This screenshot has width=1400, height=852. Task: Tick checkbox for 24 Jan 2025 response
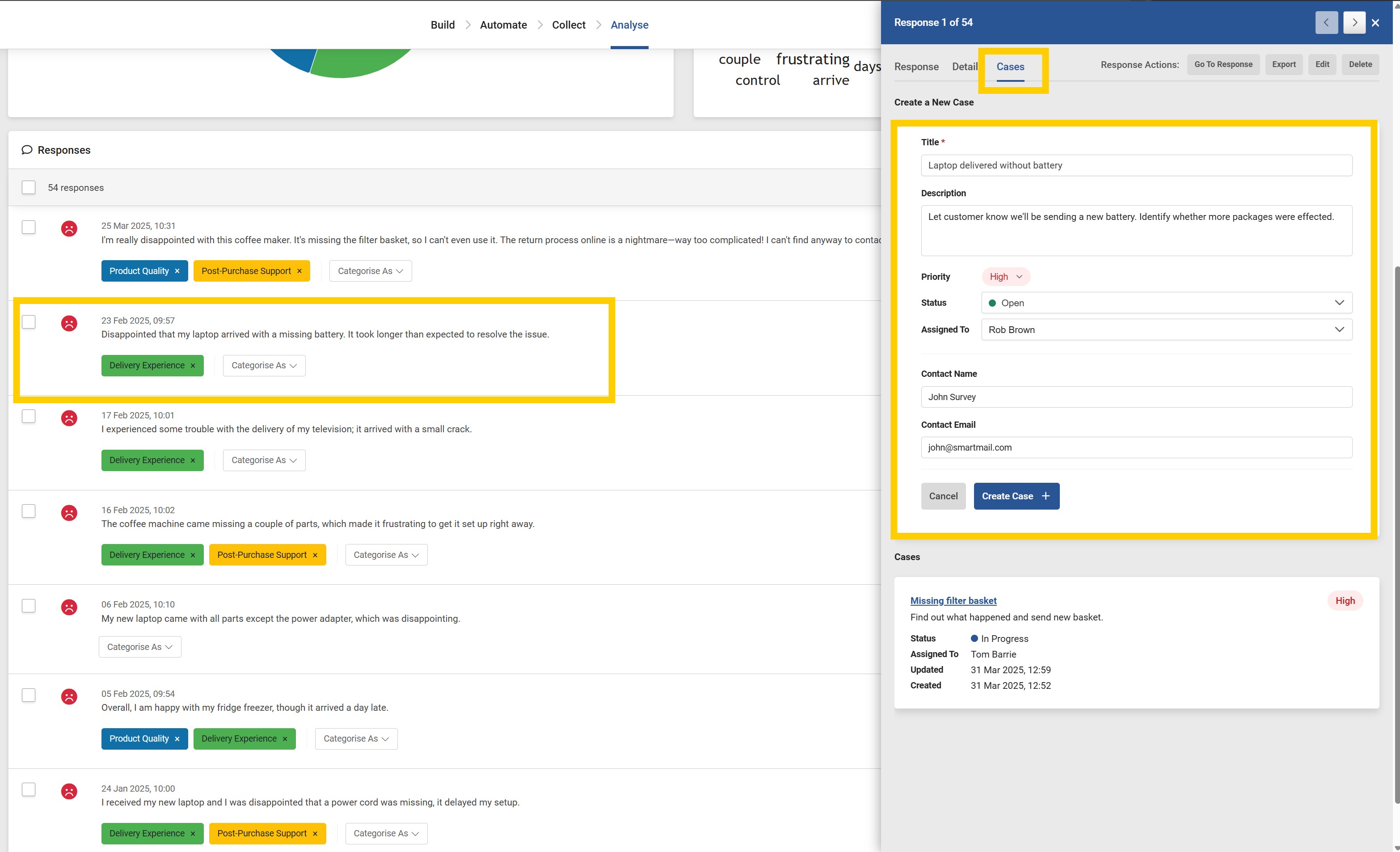(x=29, y=789)
